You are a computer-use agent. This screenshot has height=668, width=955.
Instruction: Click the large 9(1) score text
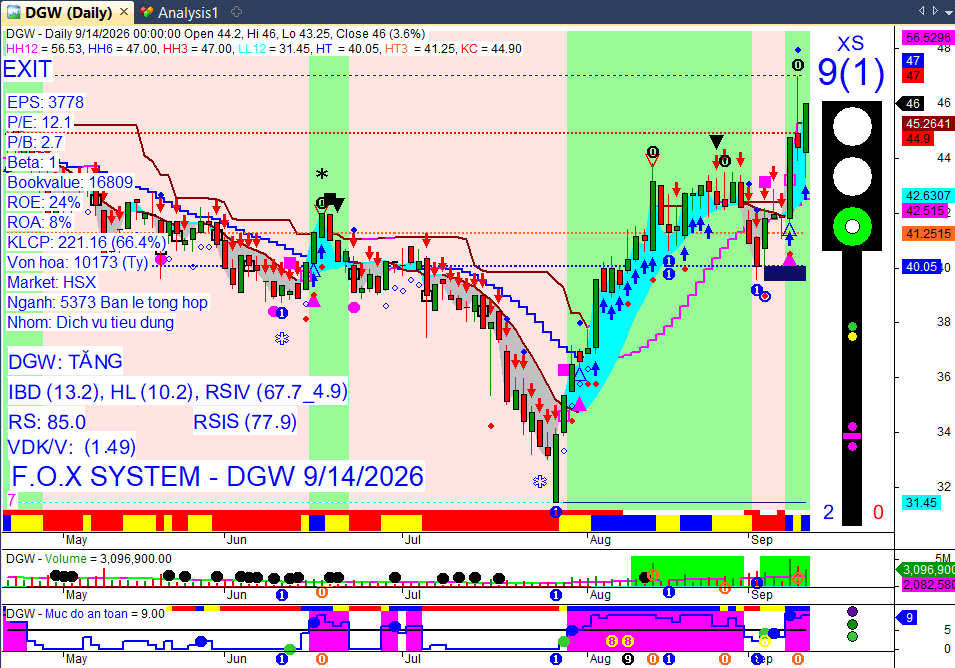(850, 72)
